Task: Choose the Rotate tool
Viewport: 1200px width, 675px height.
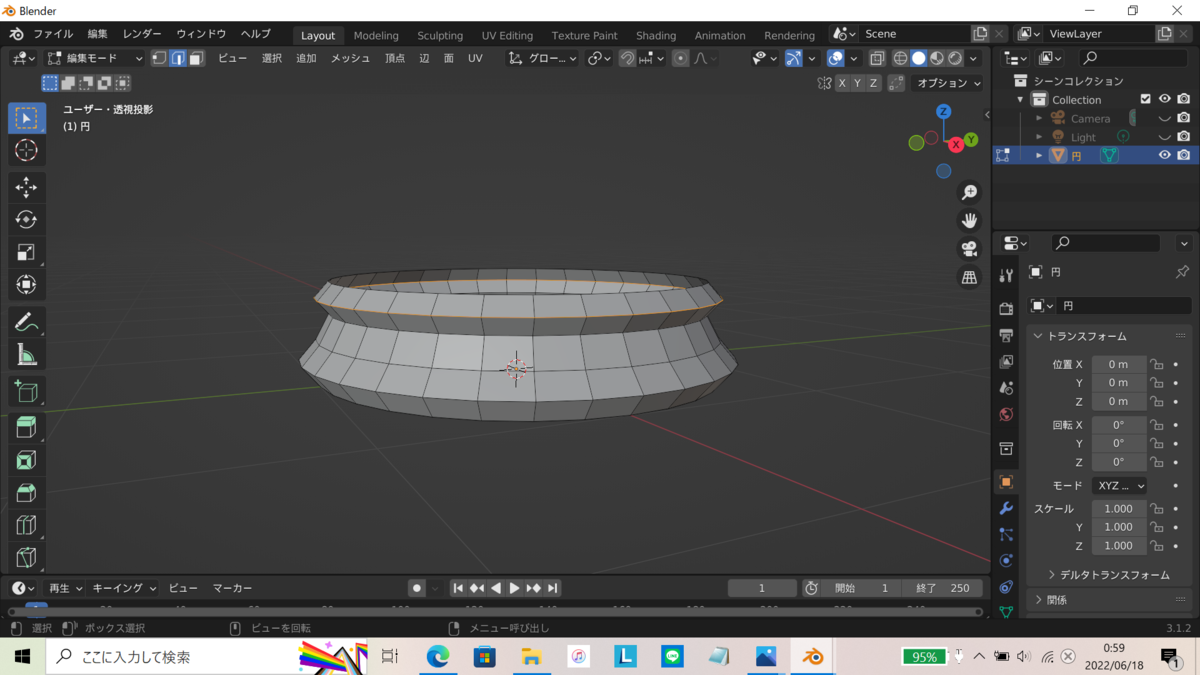Action: pos(27,220)
